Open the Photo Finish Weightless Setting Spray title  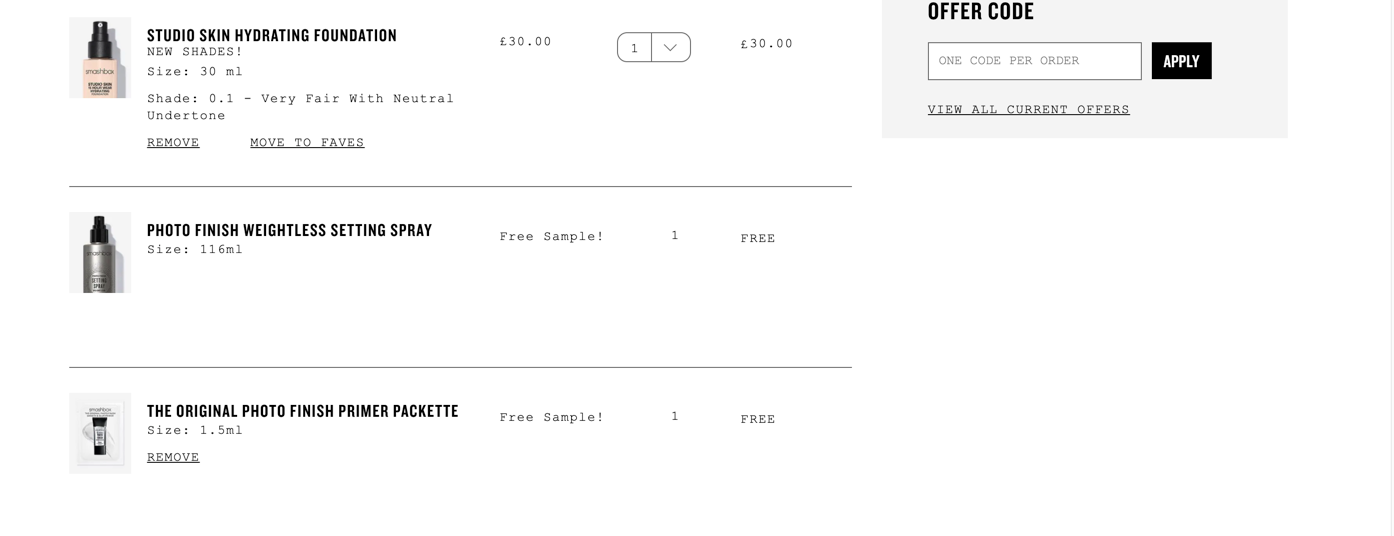click(x=289, y=230)
